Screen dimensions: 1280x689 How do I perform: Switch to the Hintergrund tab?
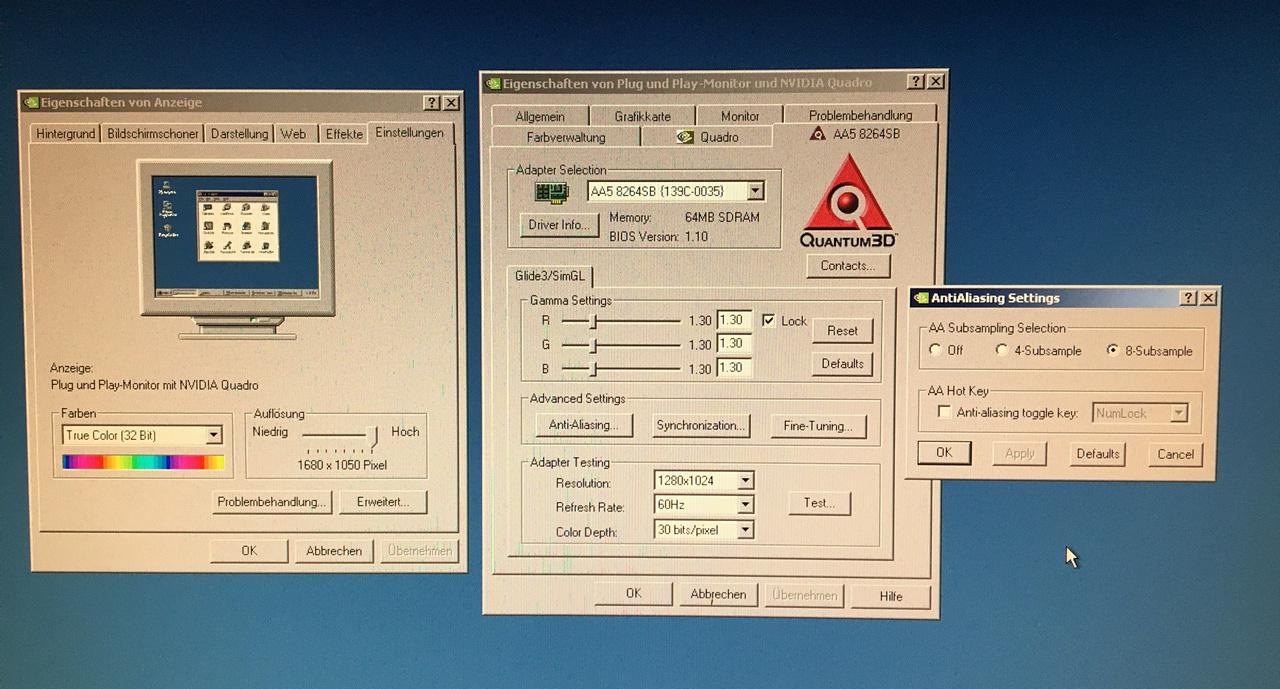(x=65, y=134)
